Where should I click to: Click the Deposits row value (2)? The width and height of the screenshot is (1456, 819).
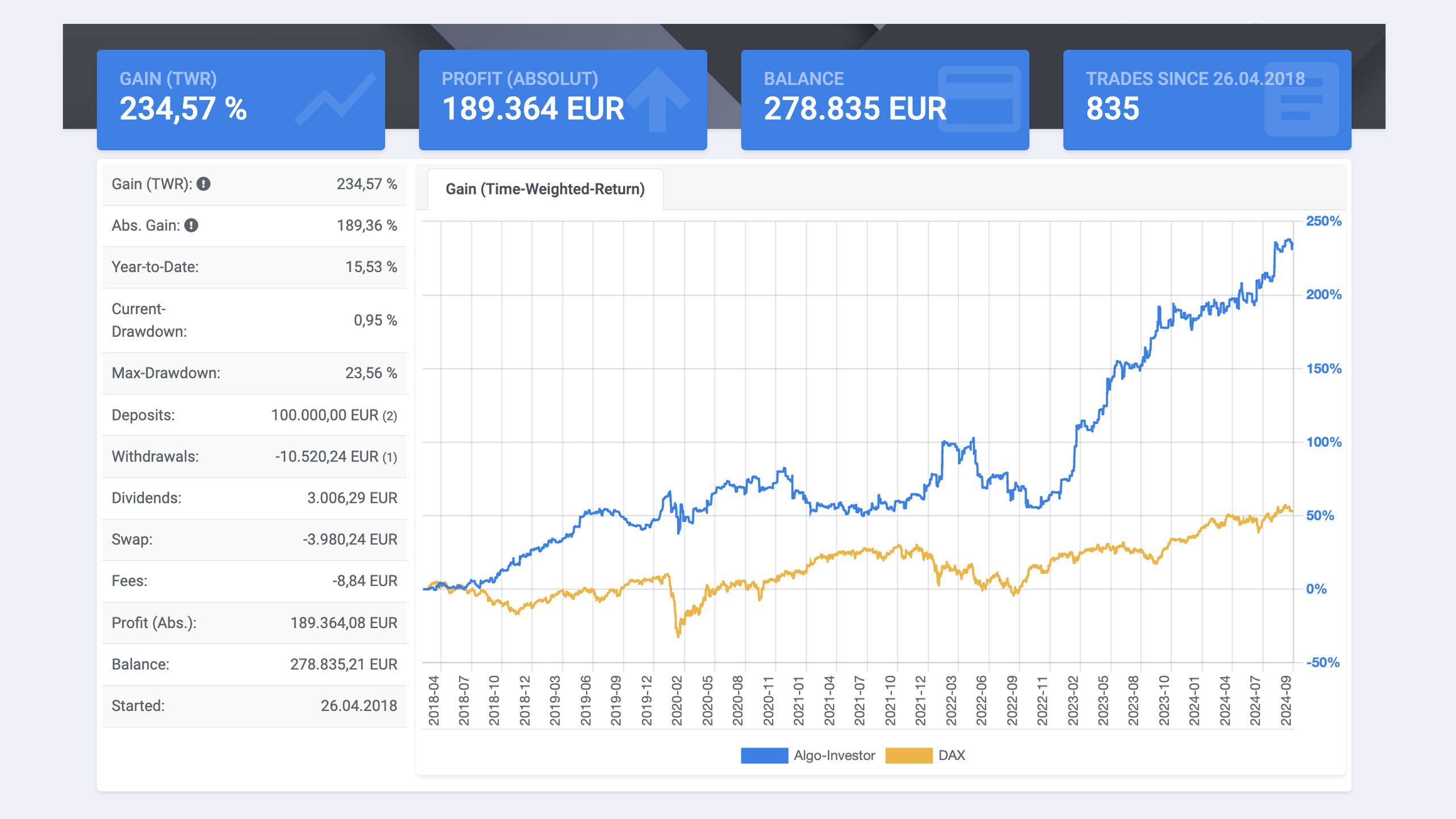pos(389,415)
